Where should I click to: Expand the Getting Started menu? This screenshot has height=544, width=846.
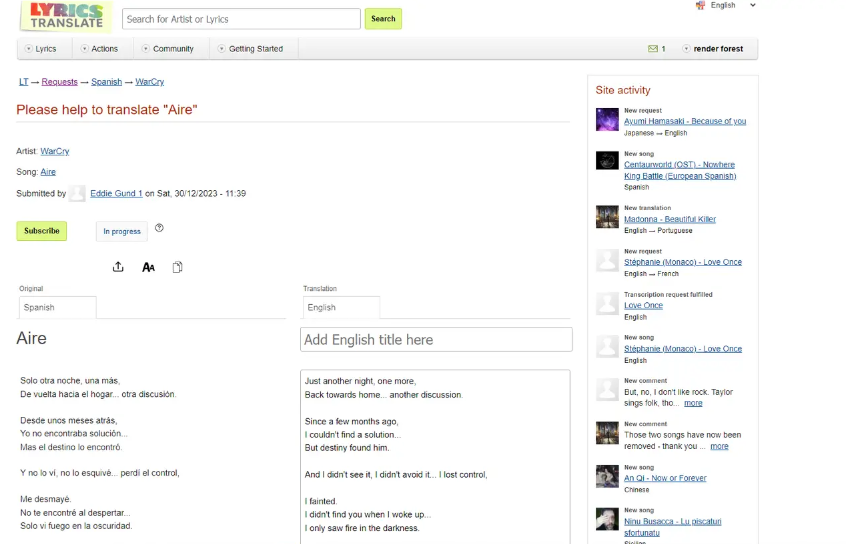pos(250,49)
